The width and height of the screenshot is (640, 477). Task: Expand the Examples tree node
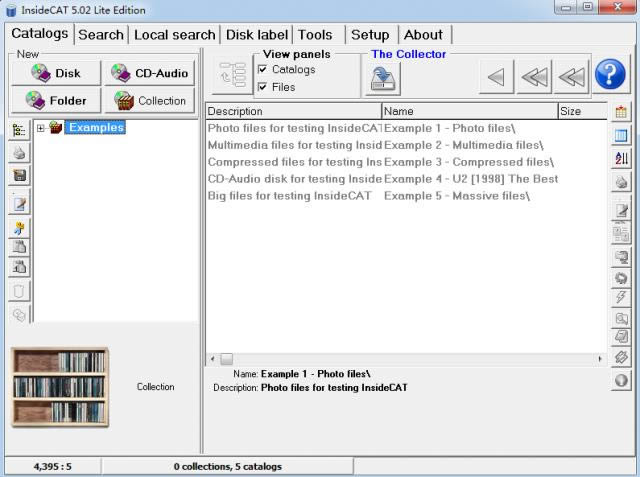coord(40,128)
